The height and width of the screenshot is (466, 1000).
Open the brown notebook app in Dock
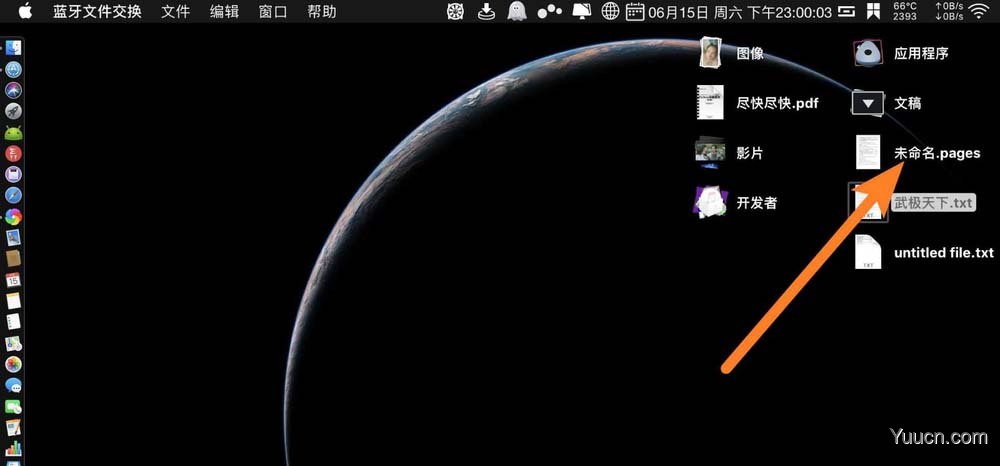click(x=13, y=259)
